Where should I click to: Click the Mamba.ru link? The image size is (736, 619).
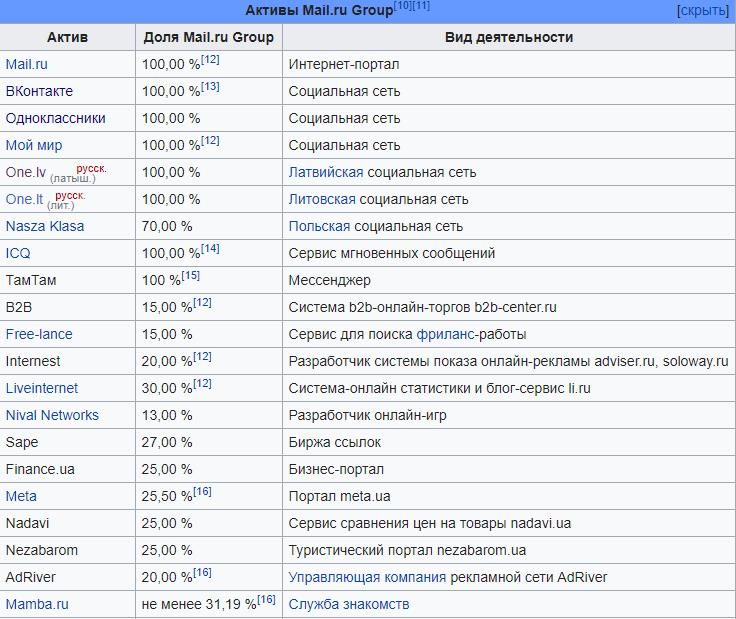pos(37,604)
